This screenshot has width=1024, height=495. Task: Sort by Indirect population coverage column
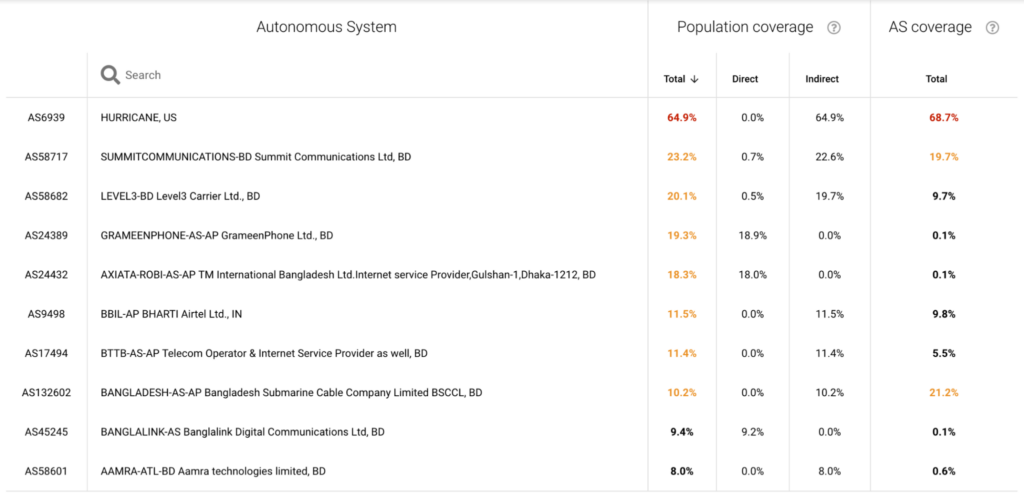(x=822, y=79)
